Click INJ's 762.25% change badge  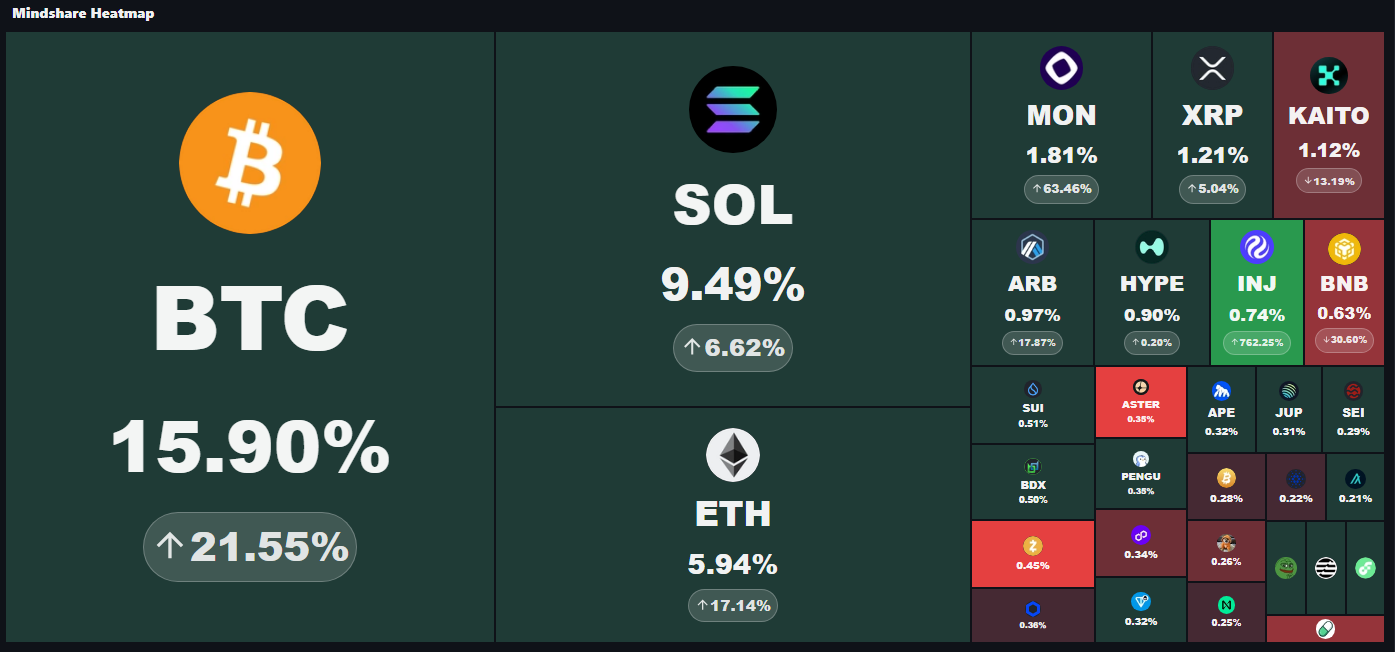coord(1256,342)
